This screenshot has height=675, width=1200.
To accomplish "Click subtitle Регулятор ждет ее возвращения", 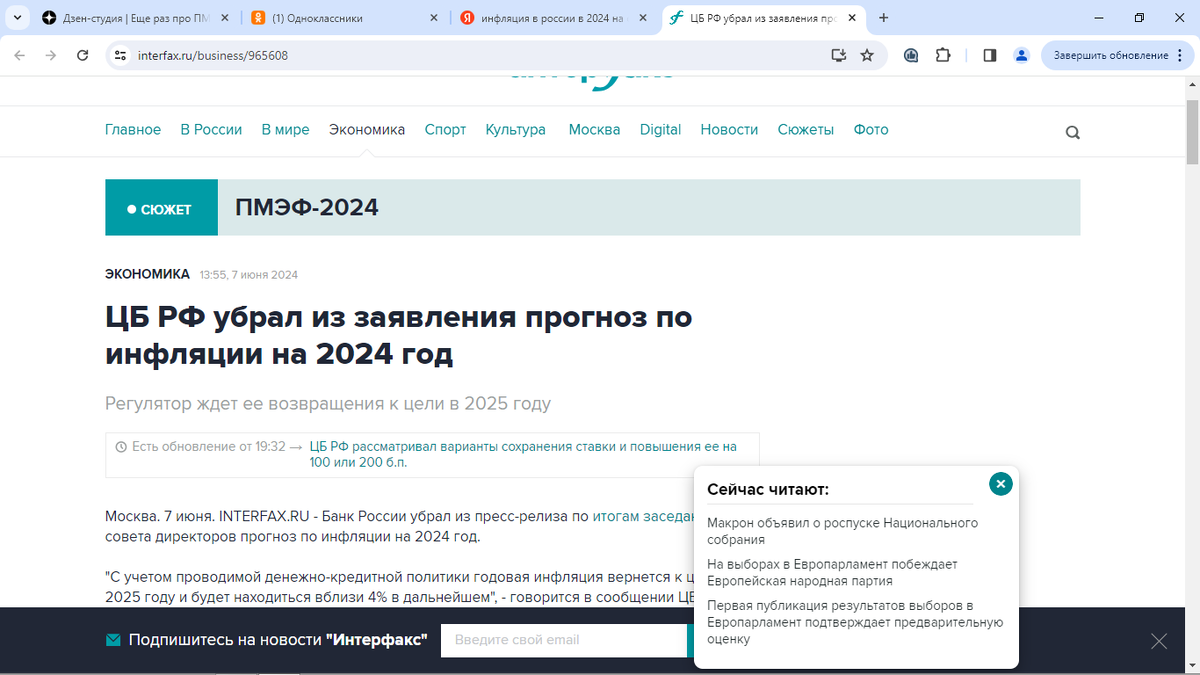I will click(x=328, y=404).
